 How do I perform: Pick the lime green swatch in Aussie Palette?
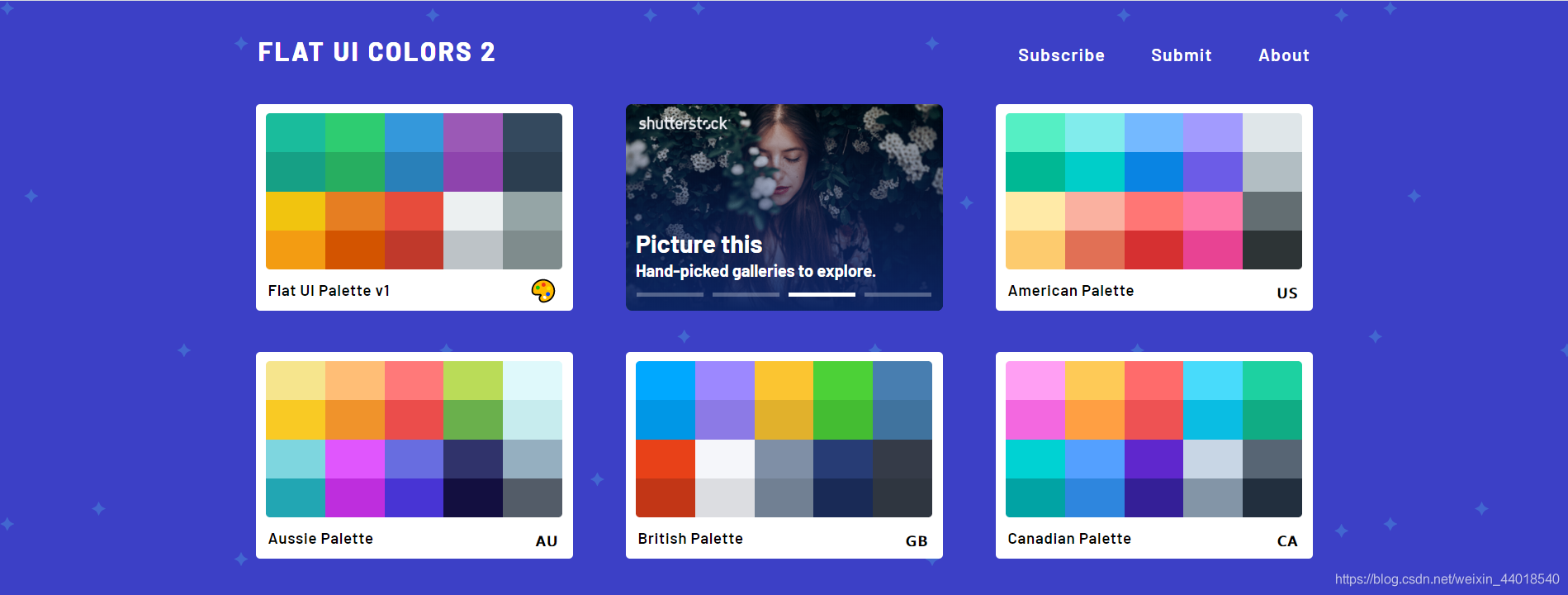[473, 381]
